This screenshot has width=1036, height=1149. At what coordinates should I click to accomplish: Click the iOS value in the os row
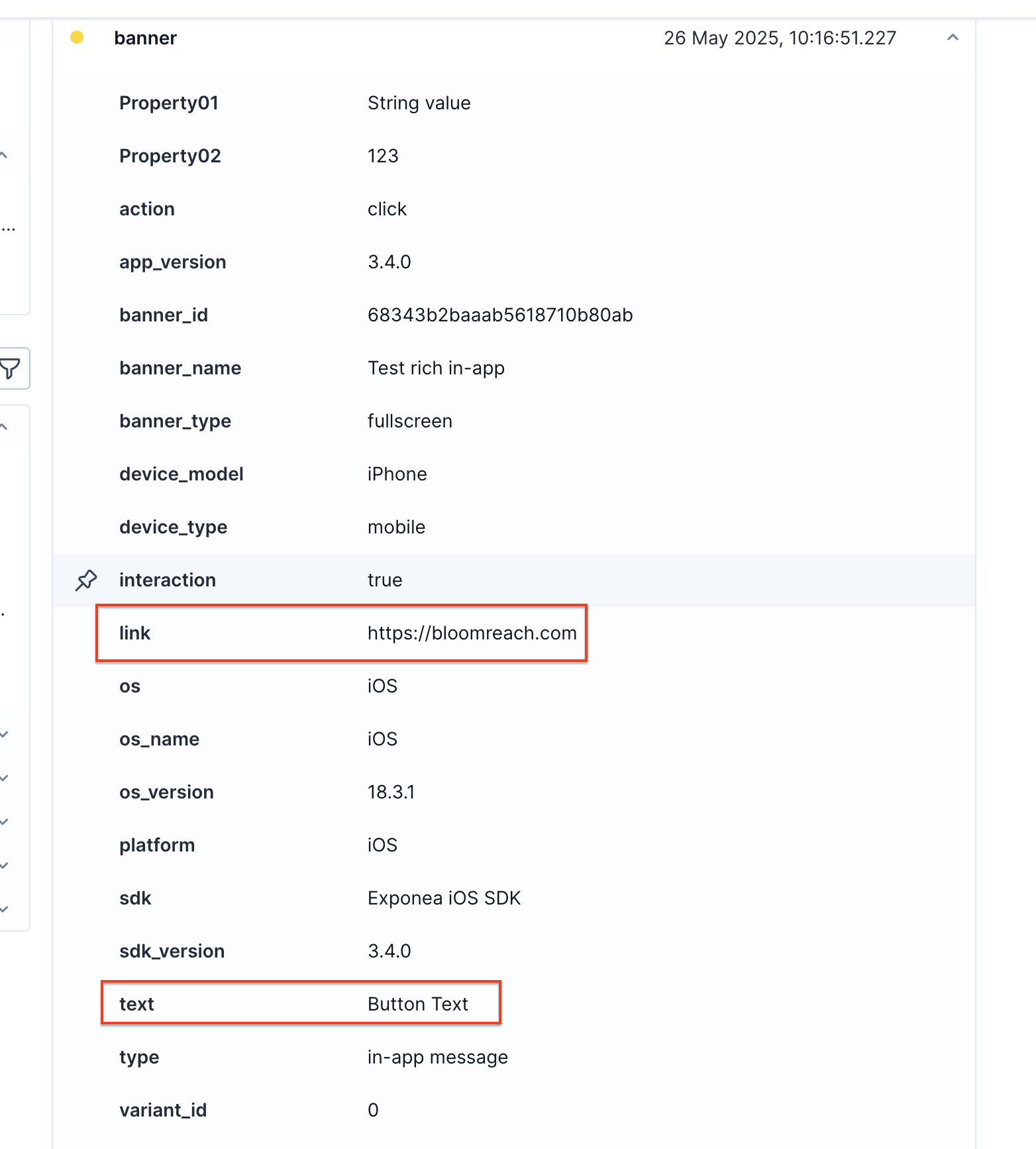[x=382, y=686]
